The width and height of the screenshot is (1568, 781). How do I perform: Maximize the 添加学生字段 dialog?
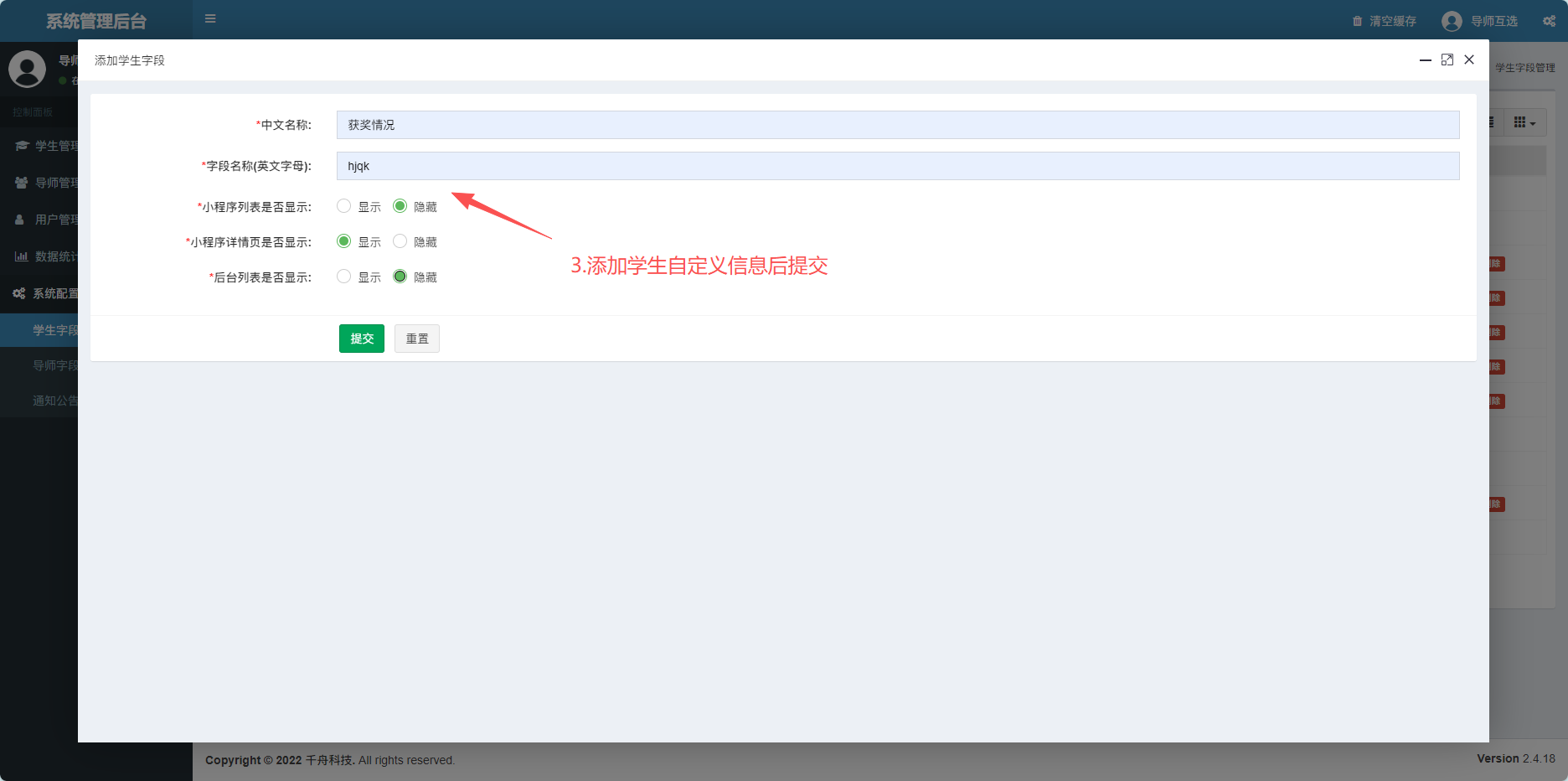tap(1447, 59)
